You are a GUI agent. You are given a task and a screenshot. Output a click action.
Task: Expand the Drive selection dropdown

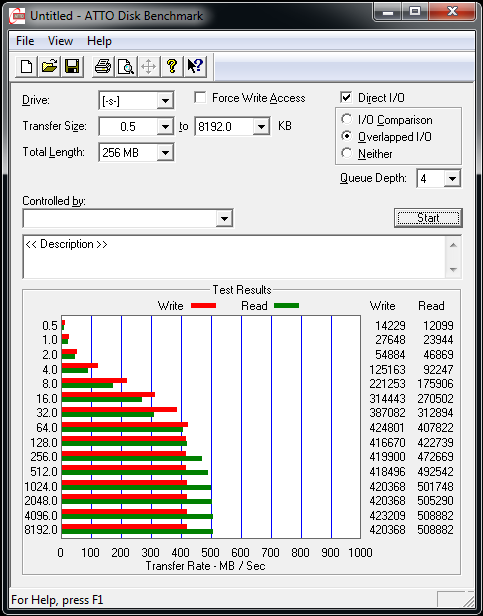(x=165, y=101)
